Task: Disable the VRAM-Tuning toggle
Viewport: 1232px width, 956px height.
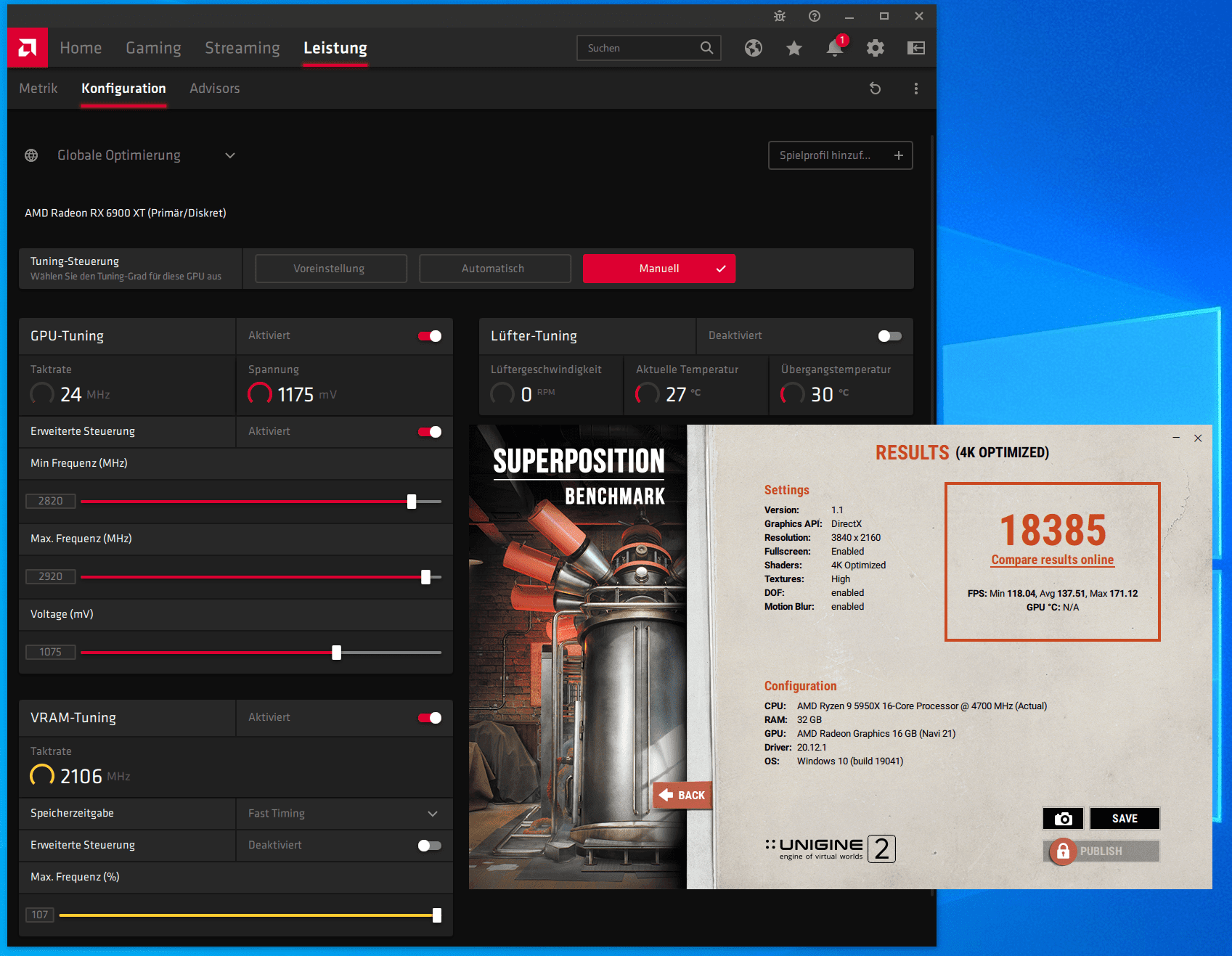Action: pos(430,718)
